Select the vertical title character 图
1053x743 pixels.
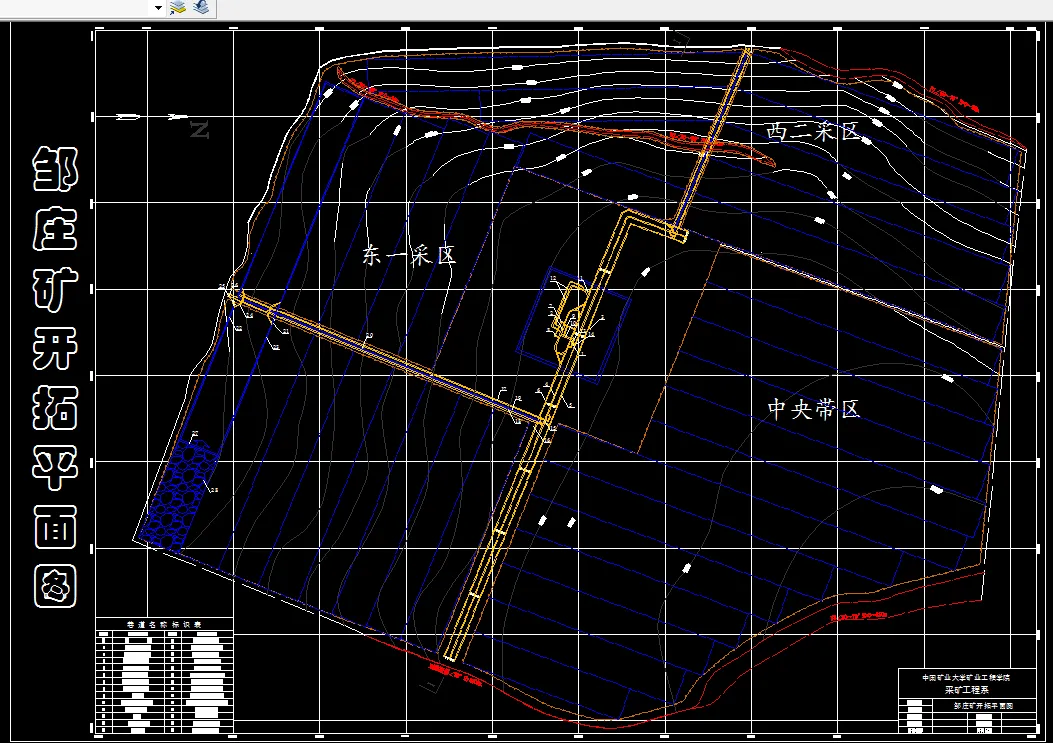tap(55, 586)
